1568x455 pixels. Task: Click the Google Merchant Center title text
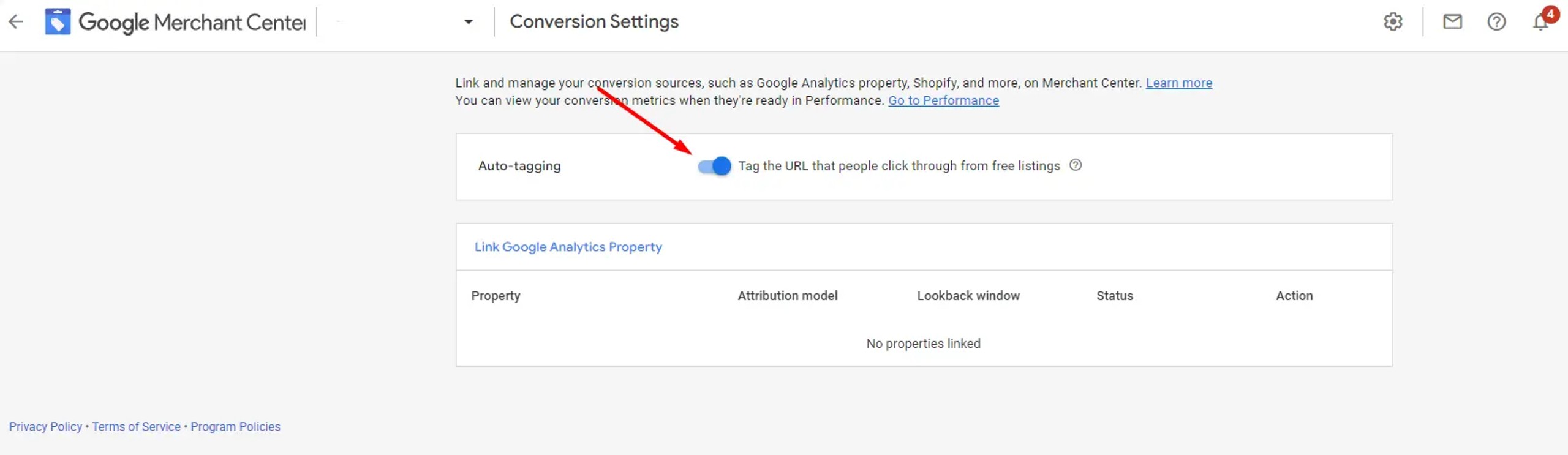click(x=192, y=23)
